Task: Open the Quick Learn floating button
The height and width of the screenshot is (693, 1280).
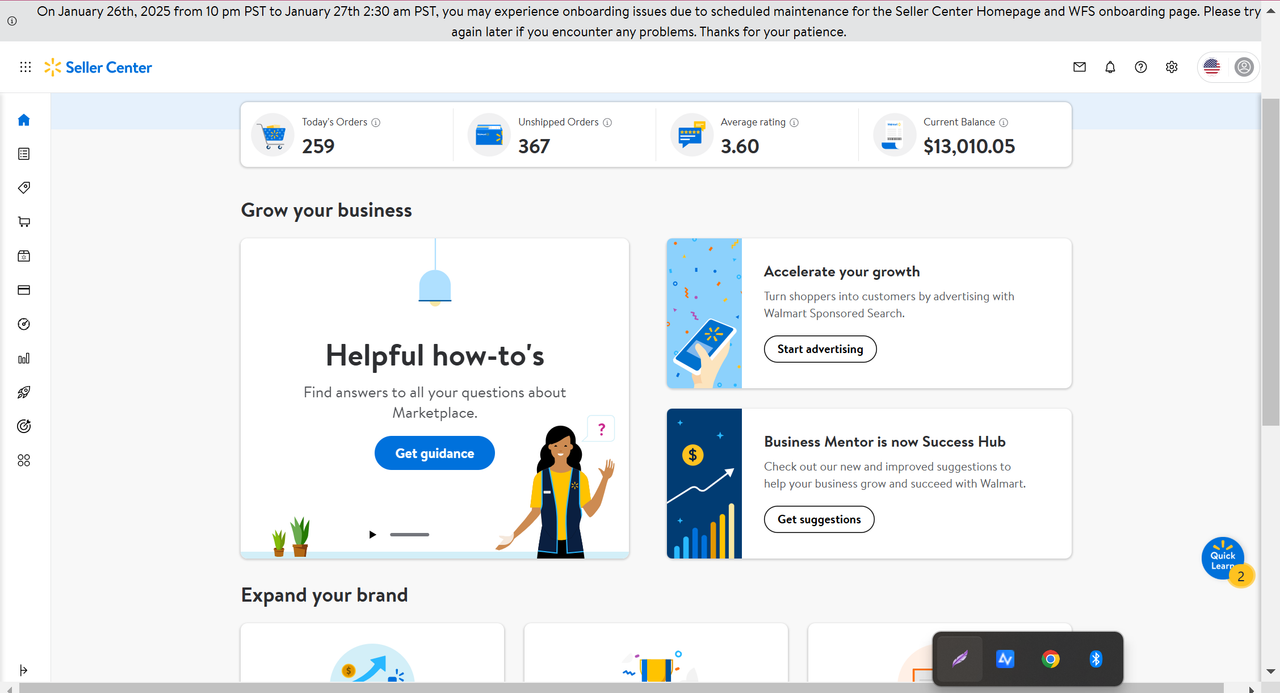Action: [x=1223, y=559]
